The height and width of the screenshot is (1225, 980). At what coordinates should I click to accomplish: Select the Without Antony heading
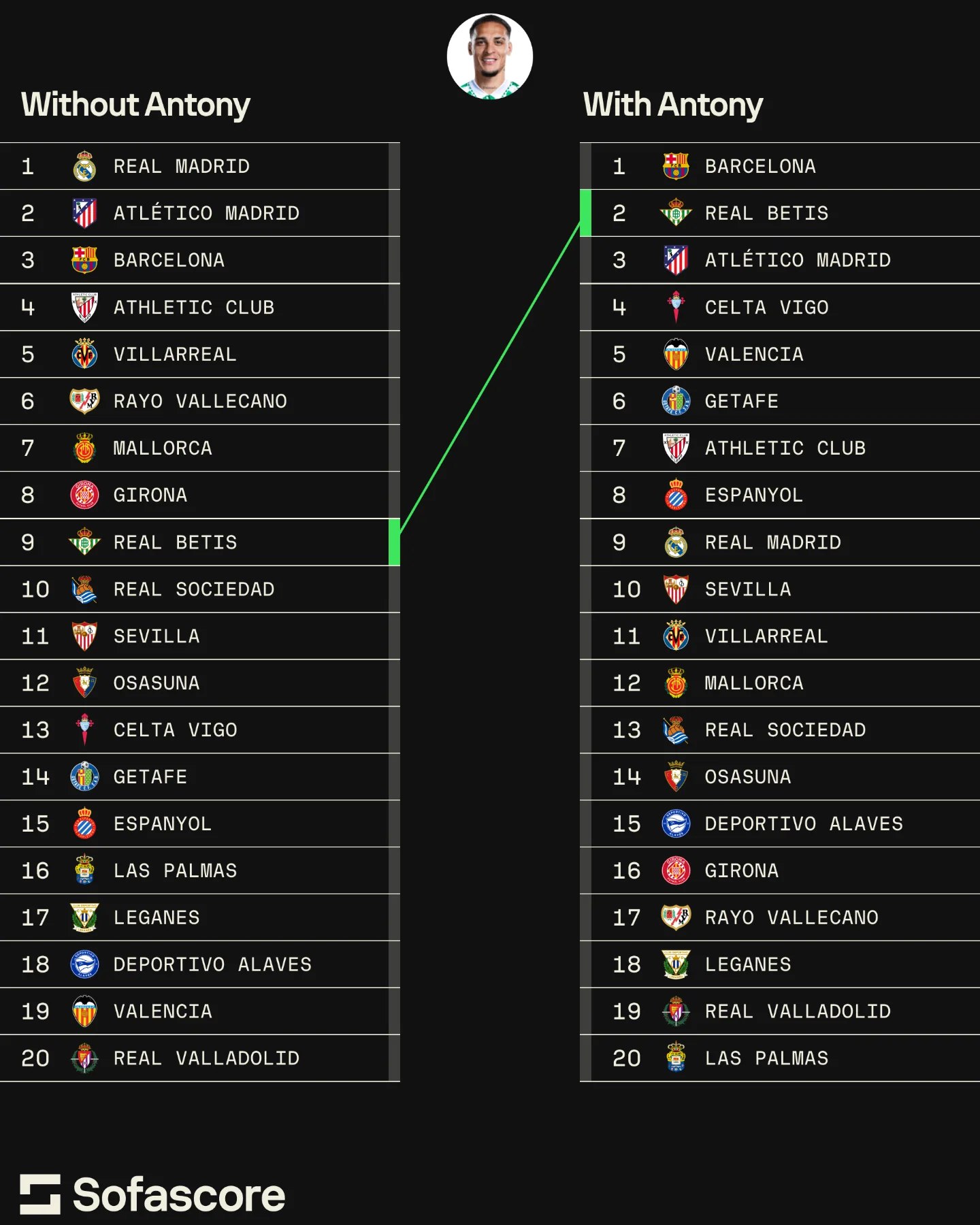point(136,105)
